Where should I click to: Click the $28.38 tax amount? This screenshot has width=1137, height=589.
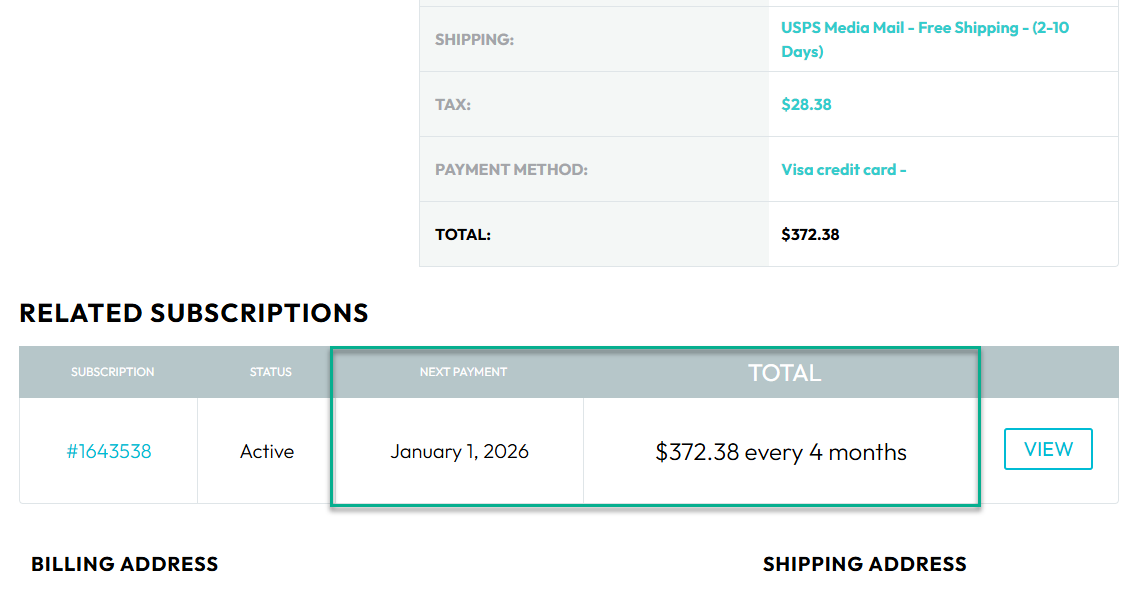(806, 104)
